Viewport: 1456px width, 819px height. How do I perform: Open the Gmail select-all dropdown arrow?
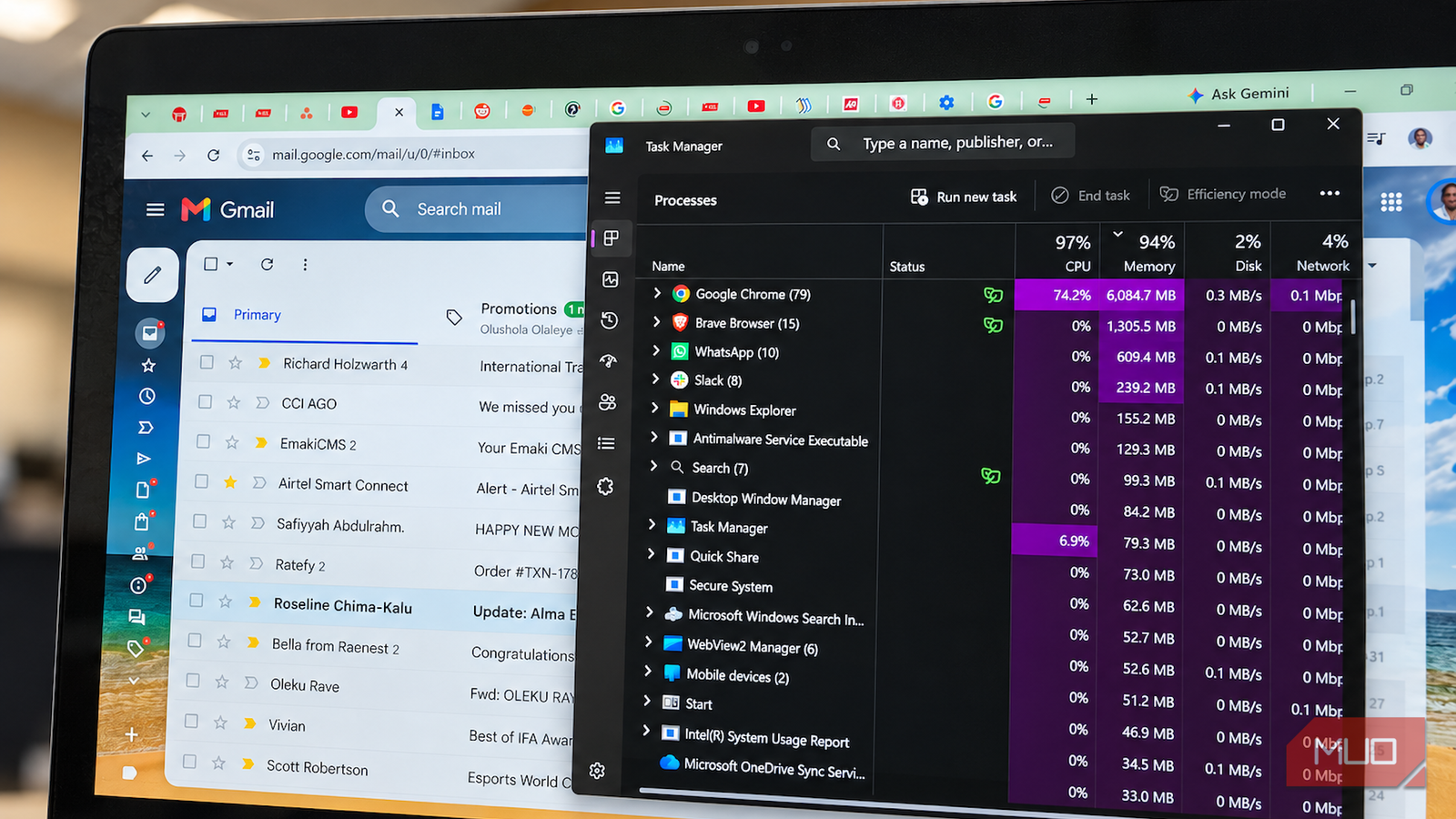pyautogui.click(x=230, y=264)
